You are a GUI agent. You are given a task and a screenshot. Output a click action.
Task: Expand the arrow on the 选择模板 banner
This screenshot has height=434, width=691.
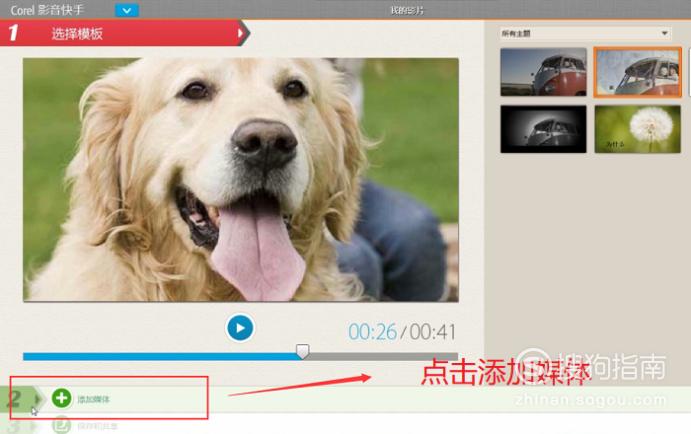point(241,33)
